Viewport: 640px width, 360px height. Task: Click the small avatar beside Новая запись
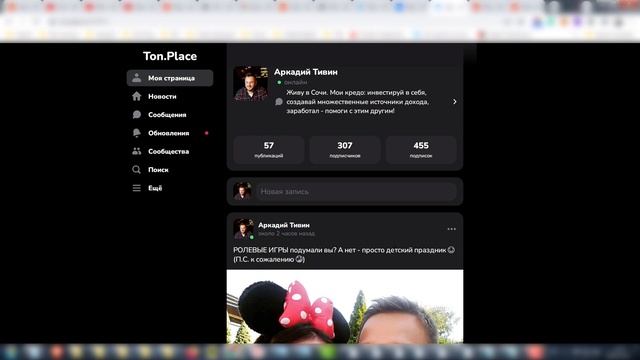coord(242,191)
